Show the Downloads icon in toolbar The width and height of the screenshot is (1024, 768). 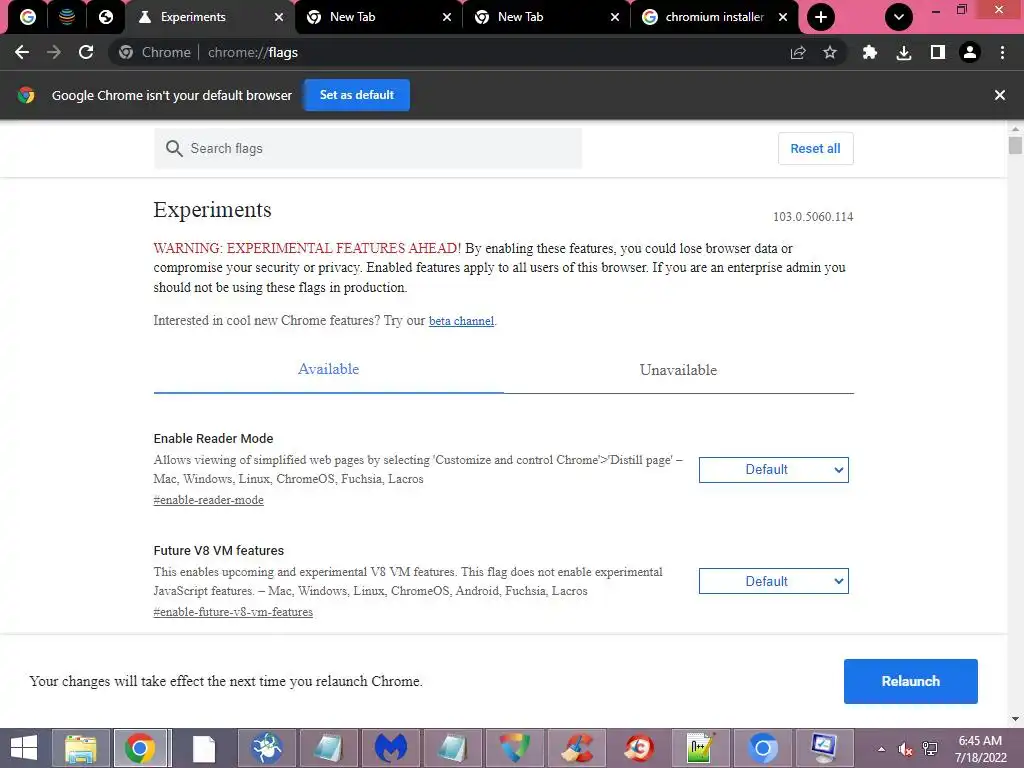[x=904, y=52]
